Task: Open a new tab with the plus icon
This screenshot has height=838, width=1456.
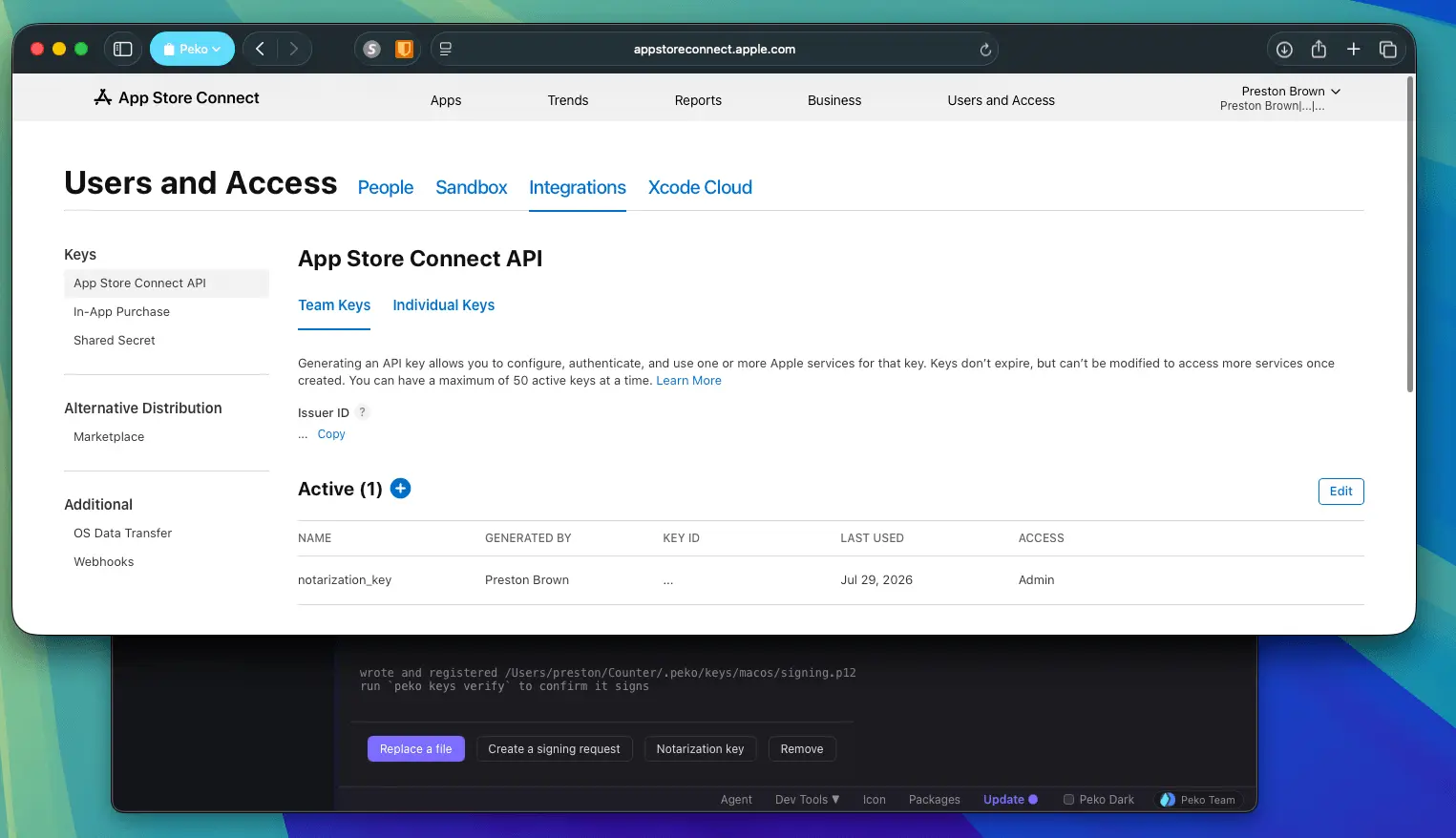Action: click(1353, 49)
